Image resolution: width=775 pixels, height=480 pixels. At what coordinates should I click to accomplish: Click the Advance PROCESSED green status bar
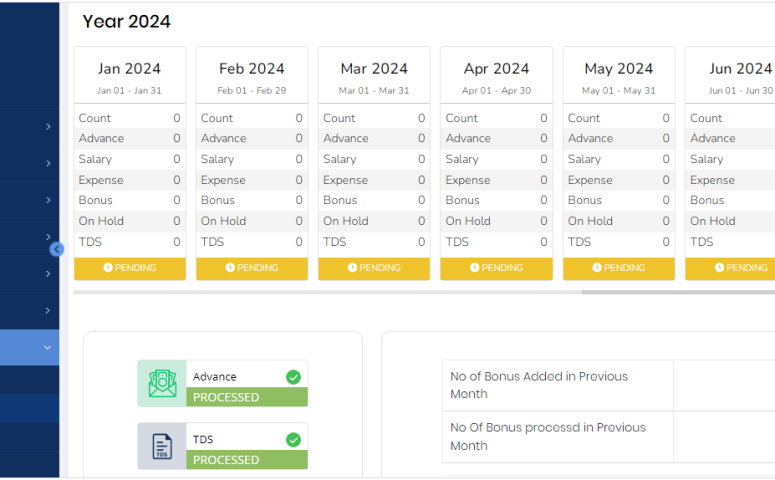click(x=247, y=397)
